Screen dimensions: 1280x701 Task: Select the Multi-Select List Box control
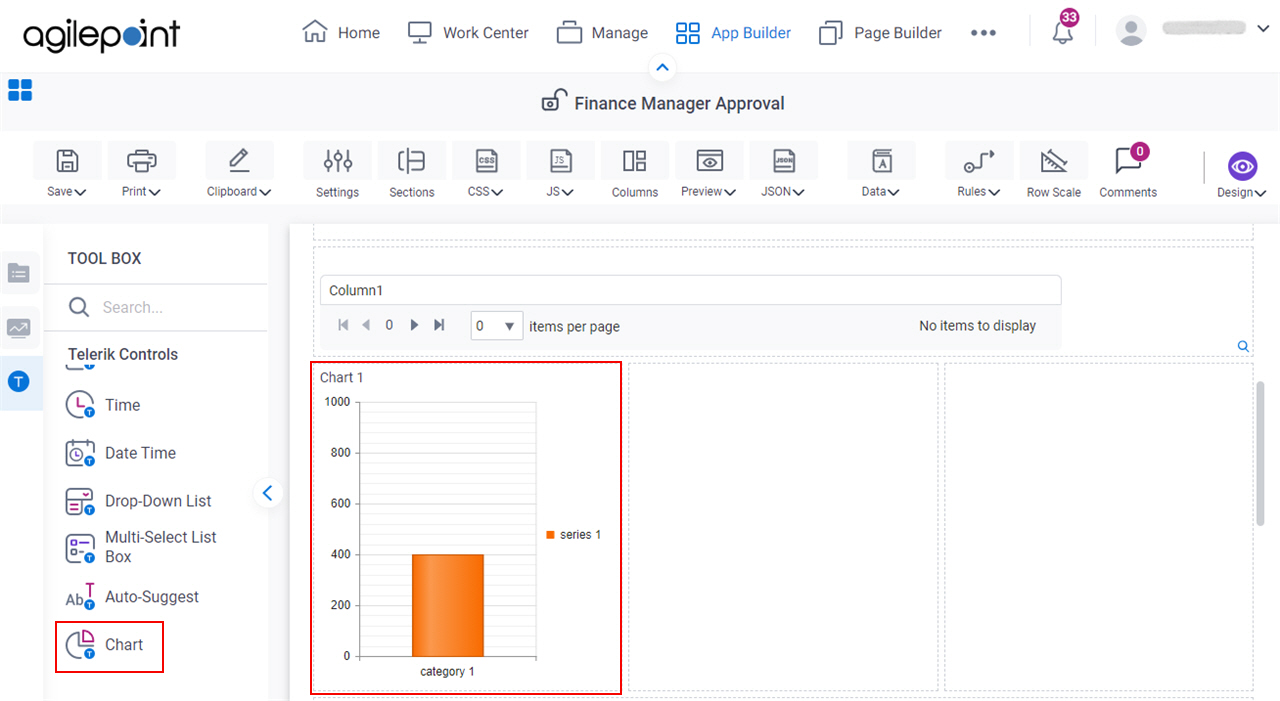click(x=141, y=547)
